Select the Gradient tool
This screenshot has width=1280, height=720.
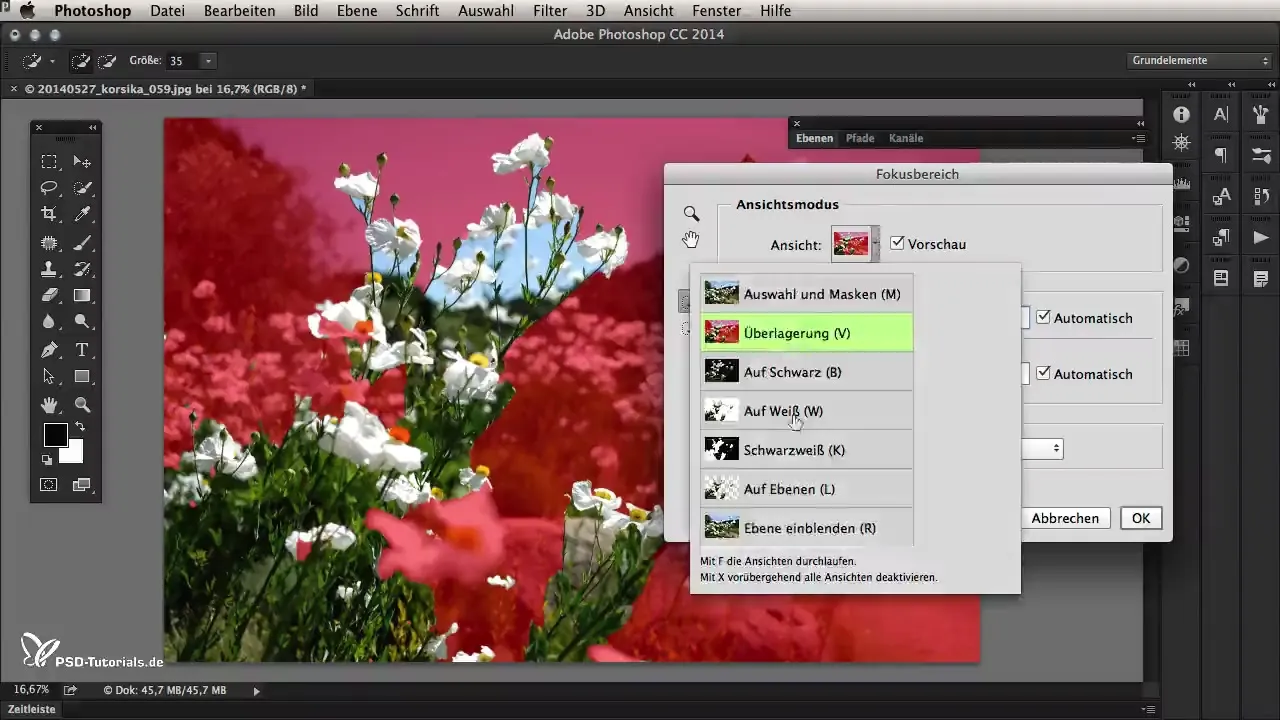pyautogui.click(x=82, y=296)
